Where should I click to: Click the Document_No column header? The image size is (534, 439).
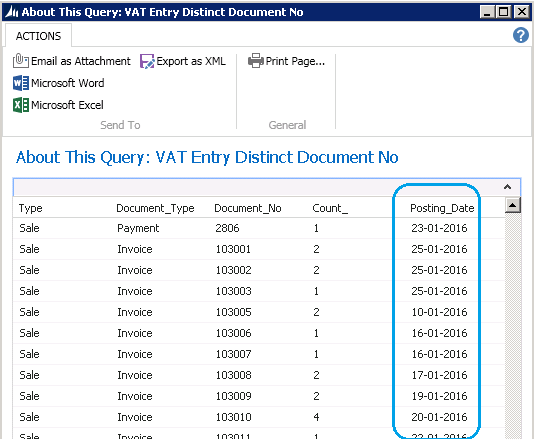pos(248,208)
